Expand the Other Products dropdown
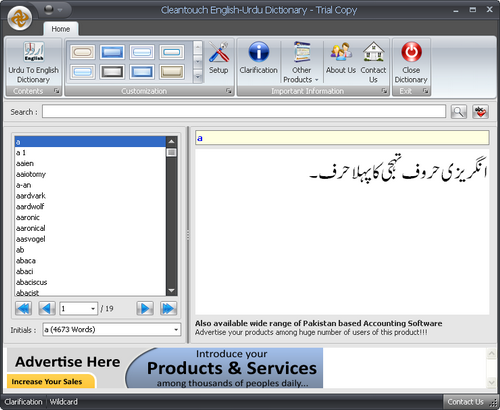The image size is (500, 410). point(301,62)
